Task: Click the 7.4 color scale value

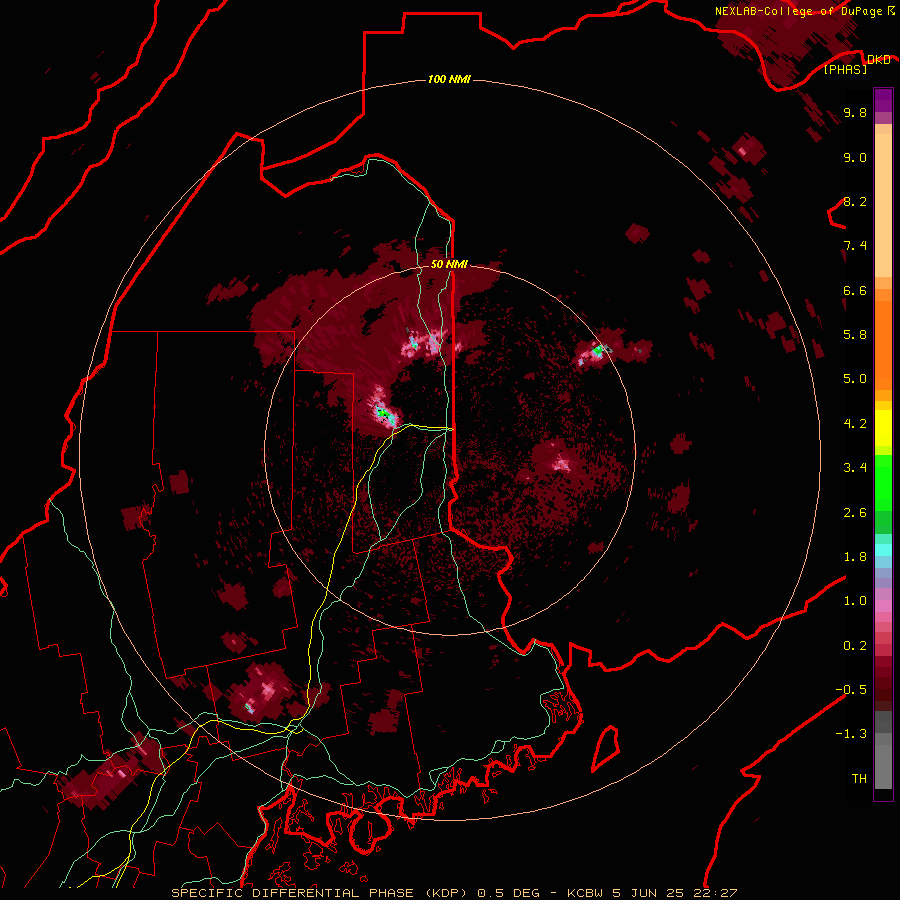Action: click(x=855, y=246)
